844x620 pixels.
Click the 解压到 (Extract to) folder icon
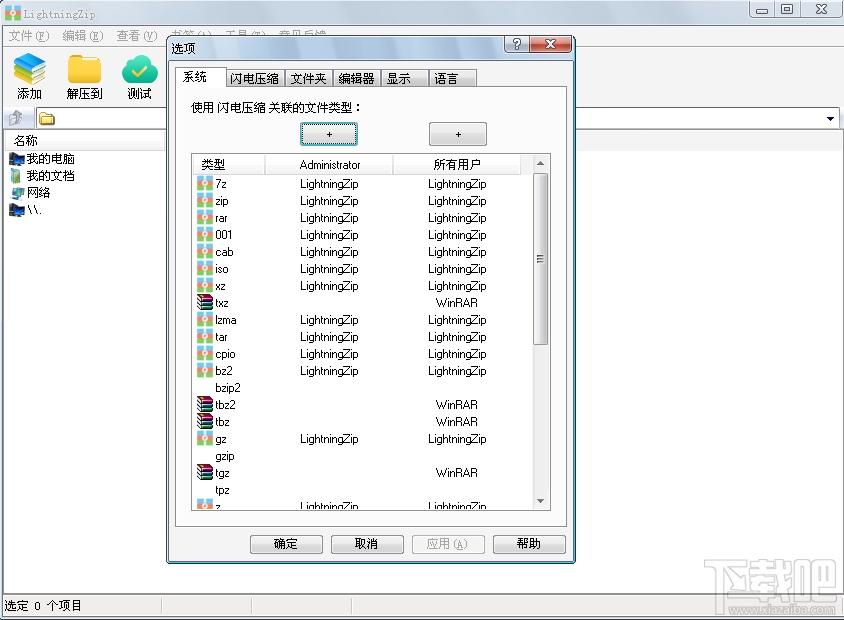tap(85, 69)
